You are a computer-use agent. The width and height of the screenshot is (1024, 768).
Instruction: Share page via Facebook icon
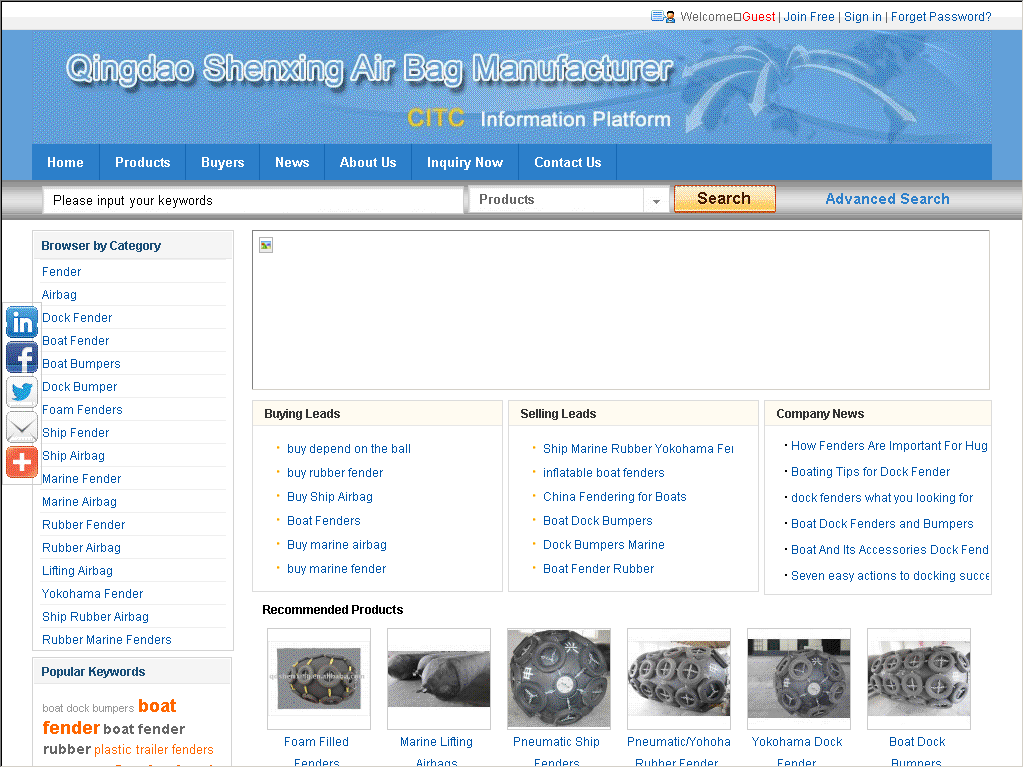(x=22, y=357)
